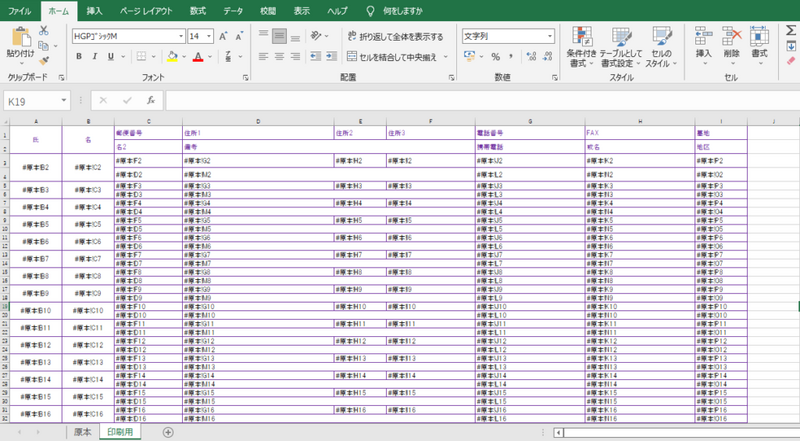
Task: Select the 印刷用 sheet tab
Action: (x=120, y=432)
